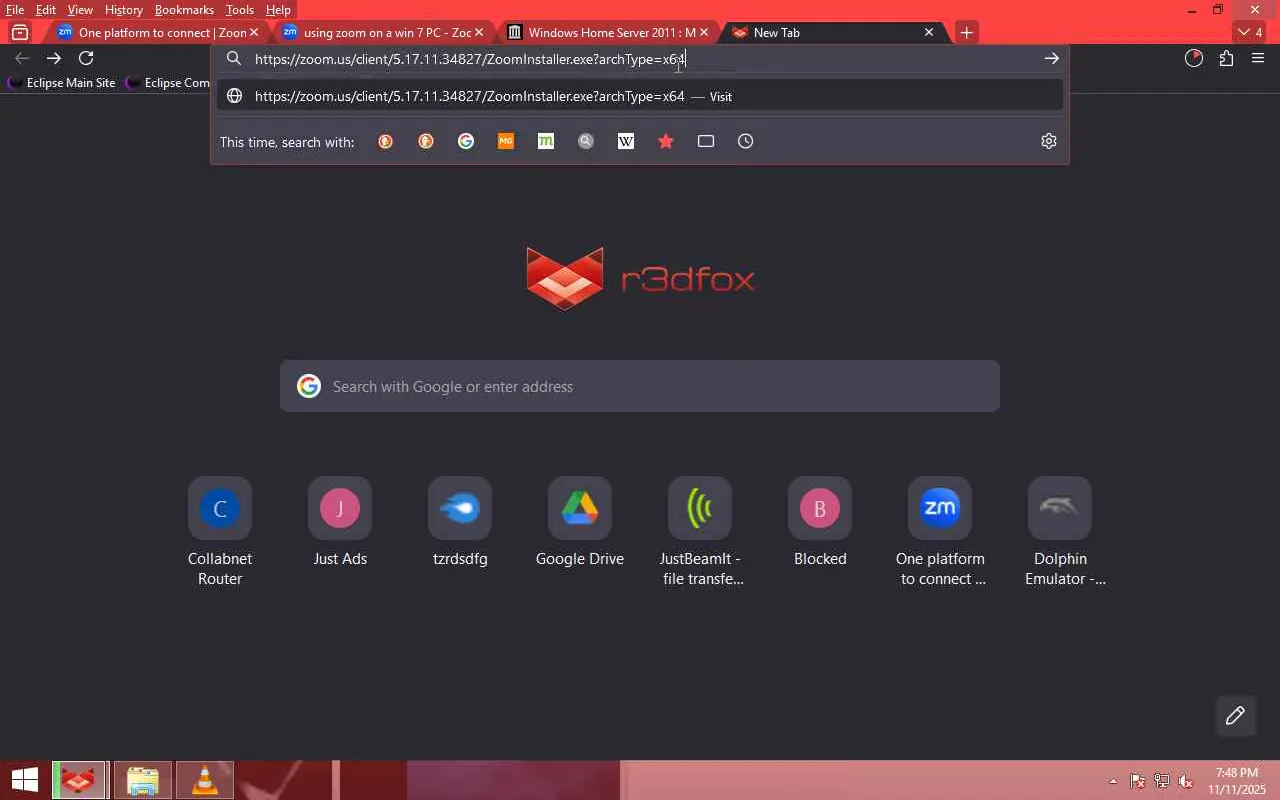Image resolution: width=1280 pixels, height=800 pixels.
Task: Open the Eclipse Main Site bookmark
Action: click(62, 83)
